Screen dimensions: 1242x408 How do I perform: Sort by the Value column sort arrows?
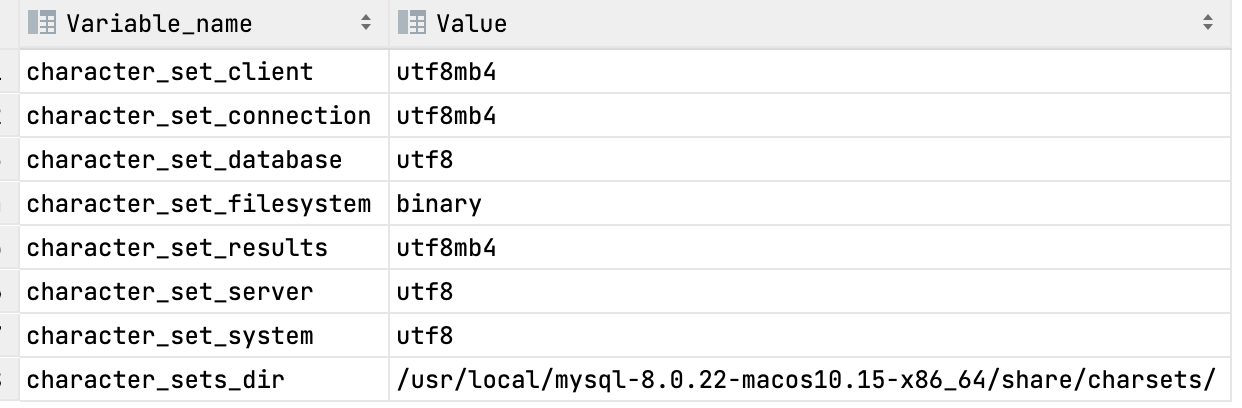pos(1208,23)
